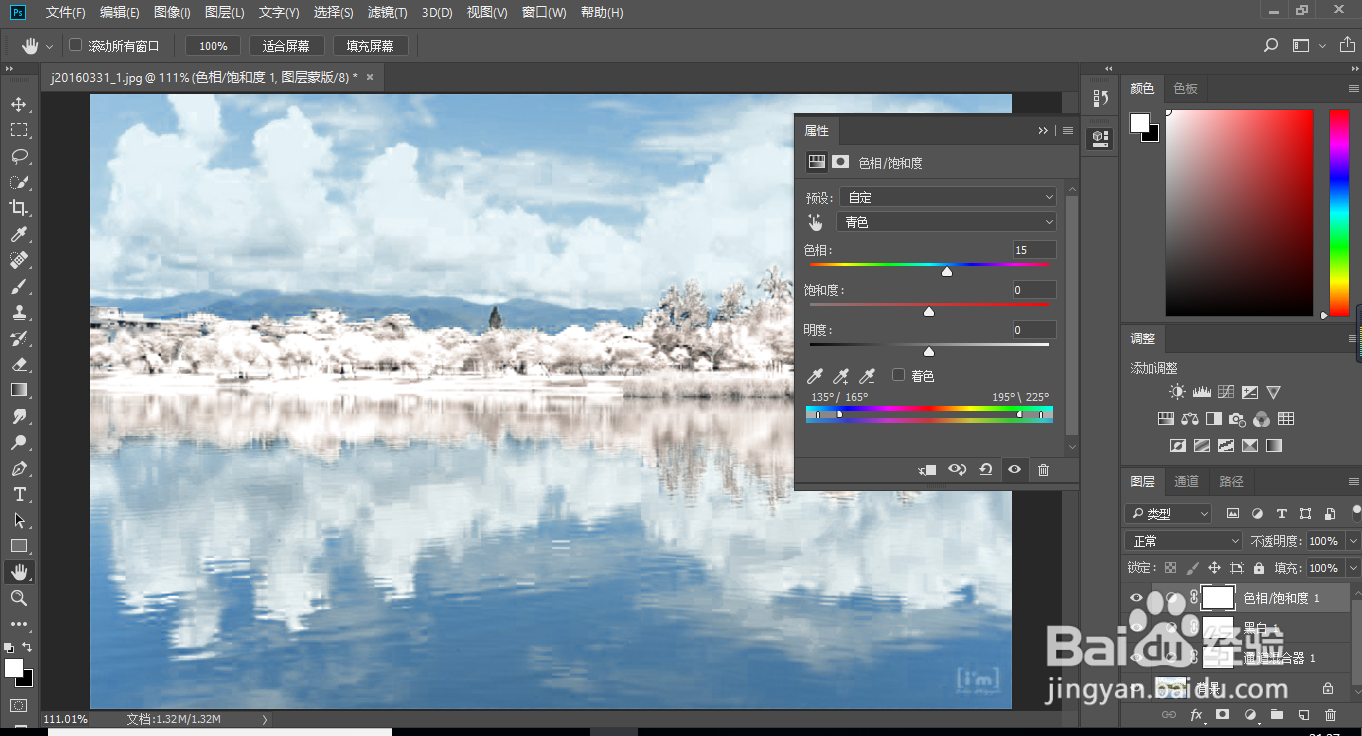Delete layer with Layers trash icon
This screenshot has height=736, width=1362.
[1330, 715]
